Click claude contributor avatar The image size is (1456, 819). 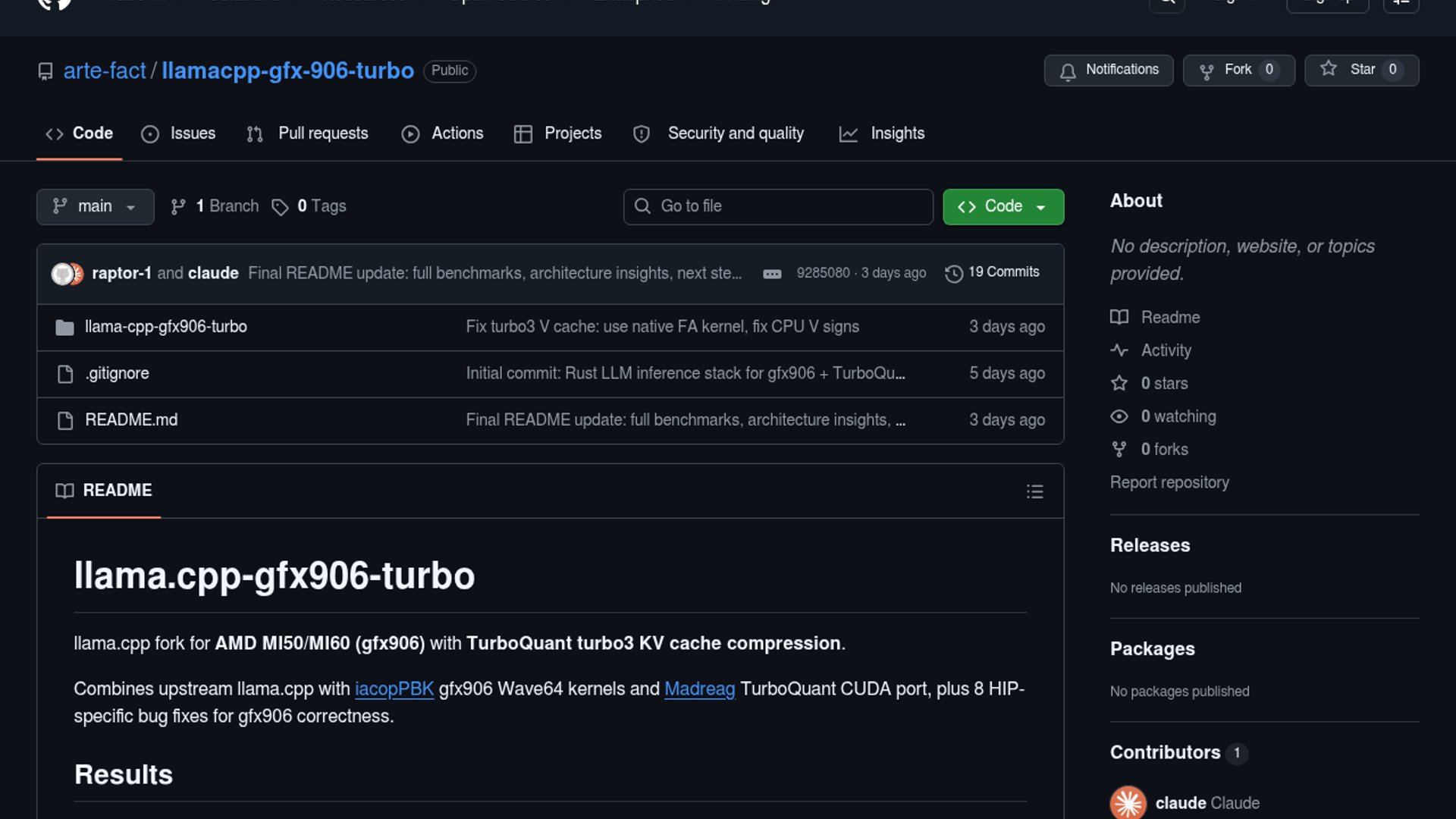click(x=1128, y=802)
